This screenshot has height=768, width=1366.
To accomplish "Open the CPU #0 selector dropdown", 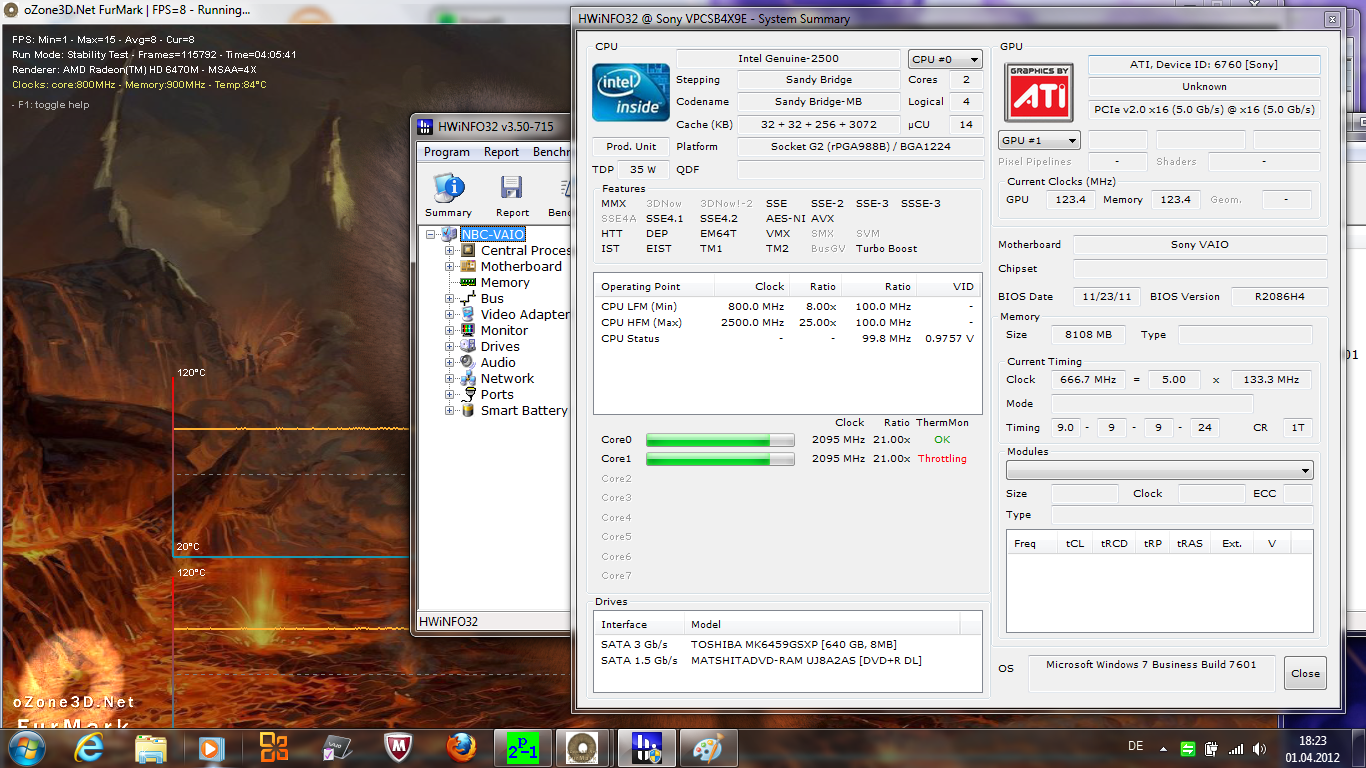I will pyautogui.click(x=945, y=59).
